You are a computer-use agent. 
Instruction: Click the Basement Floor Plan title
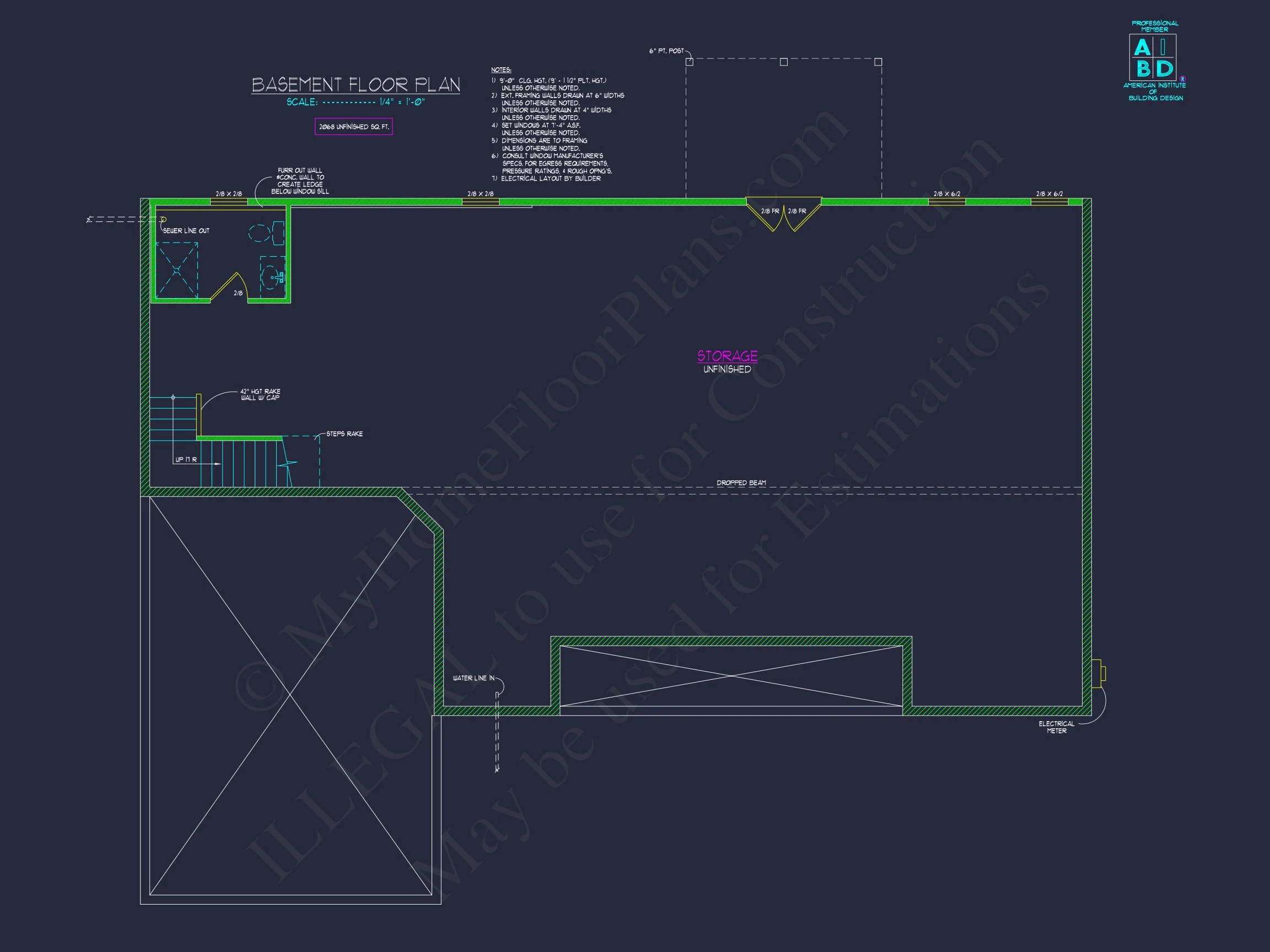(356, 85)
